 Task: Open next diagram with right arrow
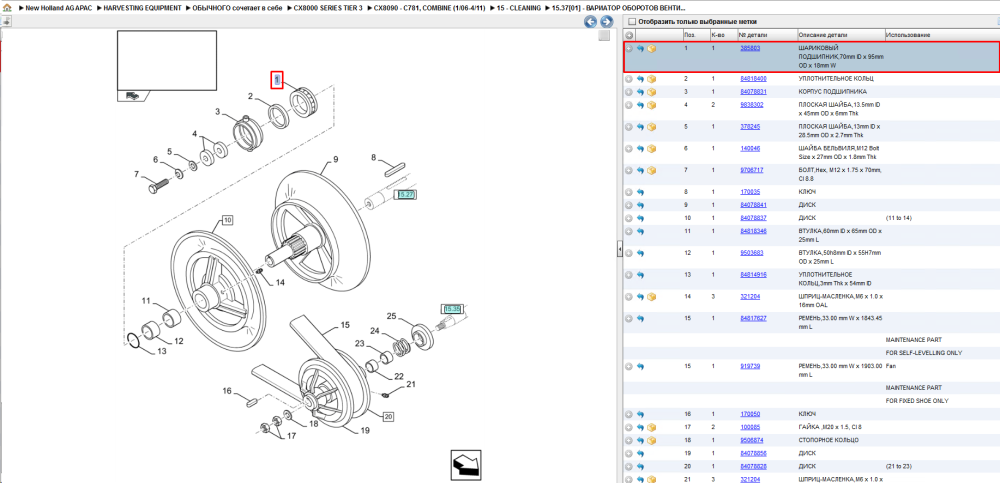pos(606,22)
